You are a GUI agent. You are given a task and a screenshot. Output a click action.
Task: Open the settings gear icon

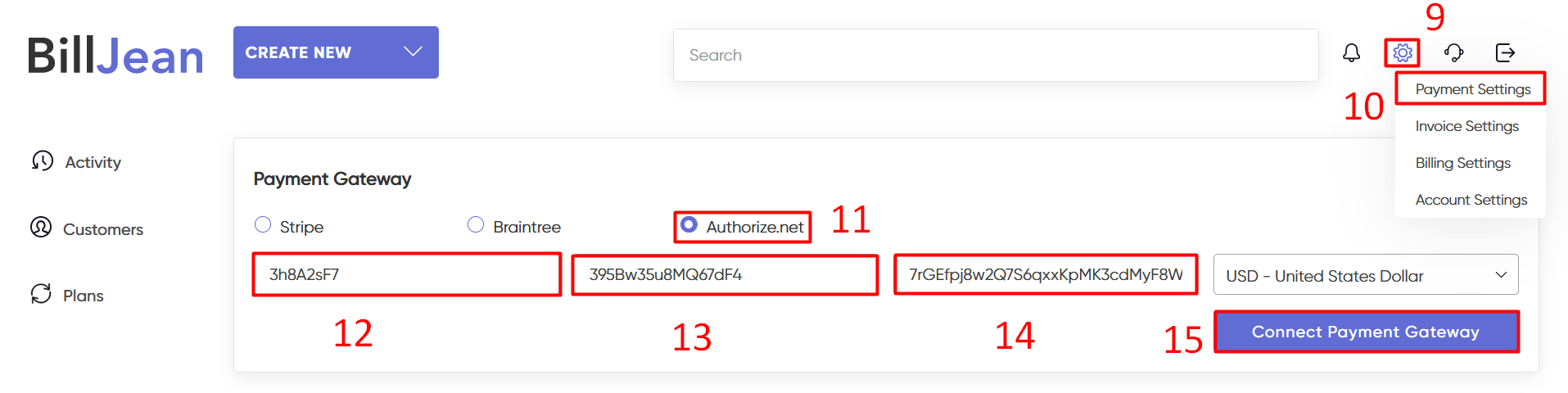[x=1402, y=53]
